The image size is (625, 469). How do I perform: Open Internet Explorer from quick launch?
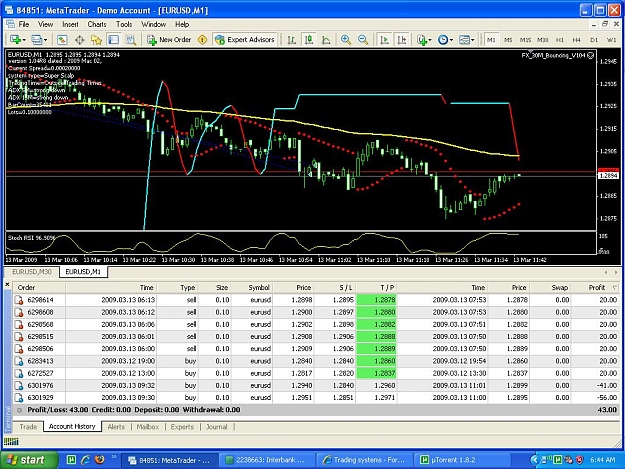[x=85, y=460]
